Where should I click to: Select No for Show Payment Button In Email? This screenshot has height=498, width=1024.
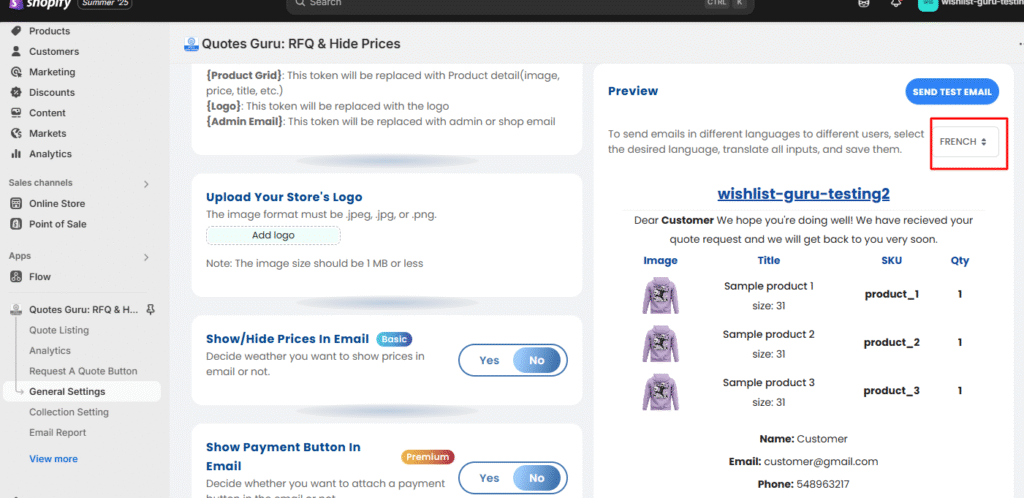[x=537, y=478]
